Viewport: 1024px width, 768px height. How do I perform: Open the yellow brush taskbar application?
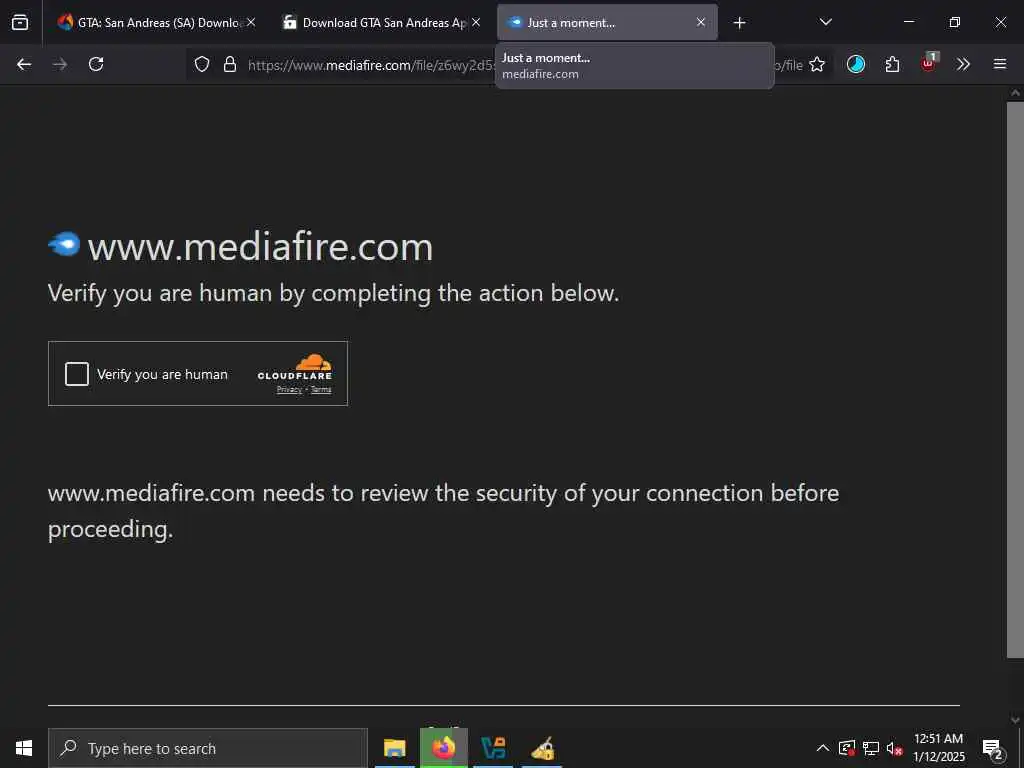point(542,748)
